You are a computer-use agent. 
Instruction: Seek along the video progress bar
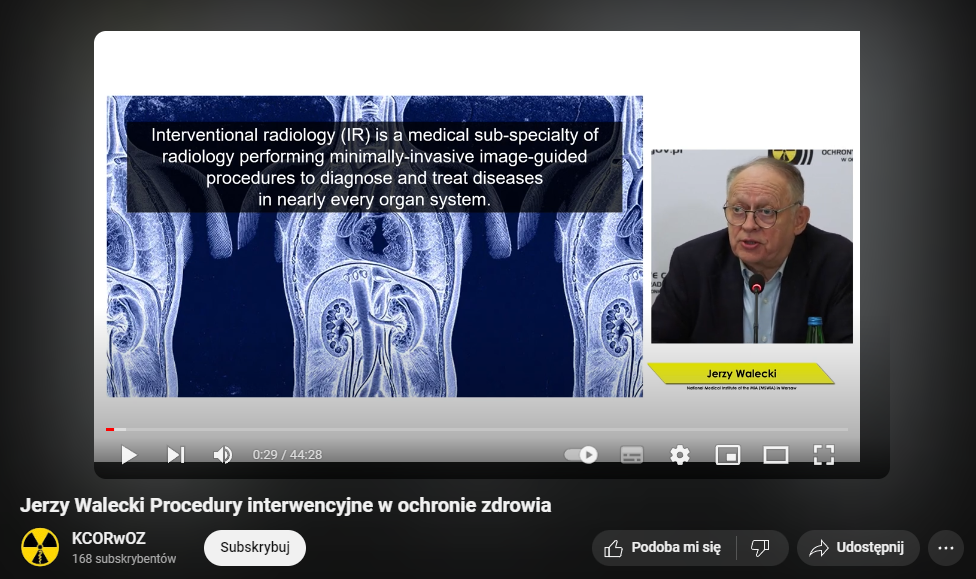(477, 430)
